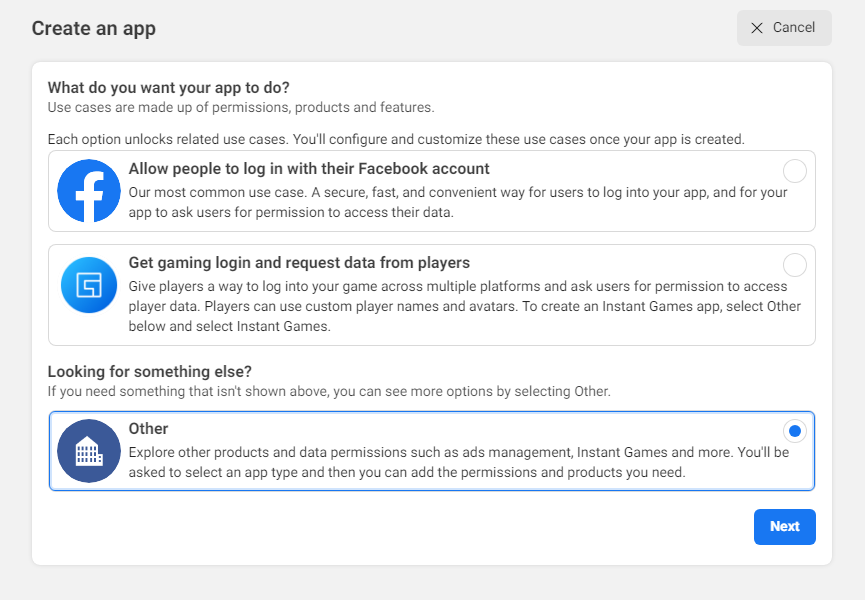Click the 'Create an app' heading
Screen dimensions: 865x600
[x=94, y=28]
